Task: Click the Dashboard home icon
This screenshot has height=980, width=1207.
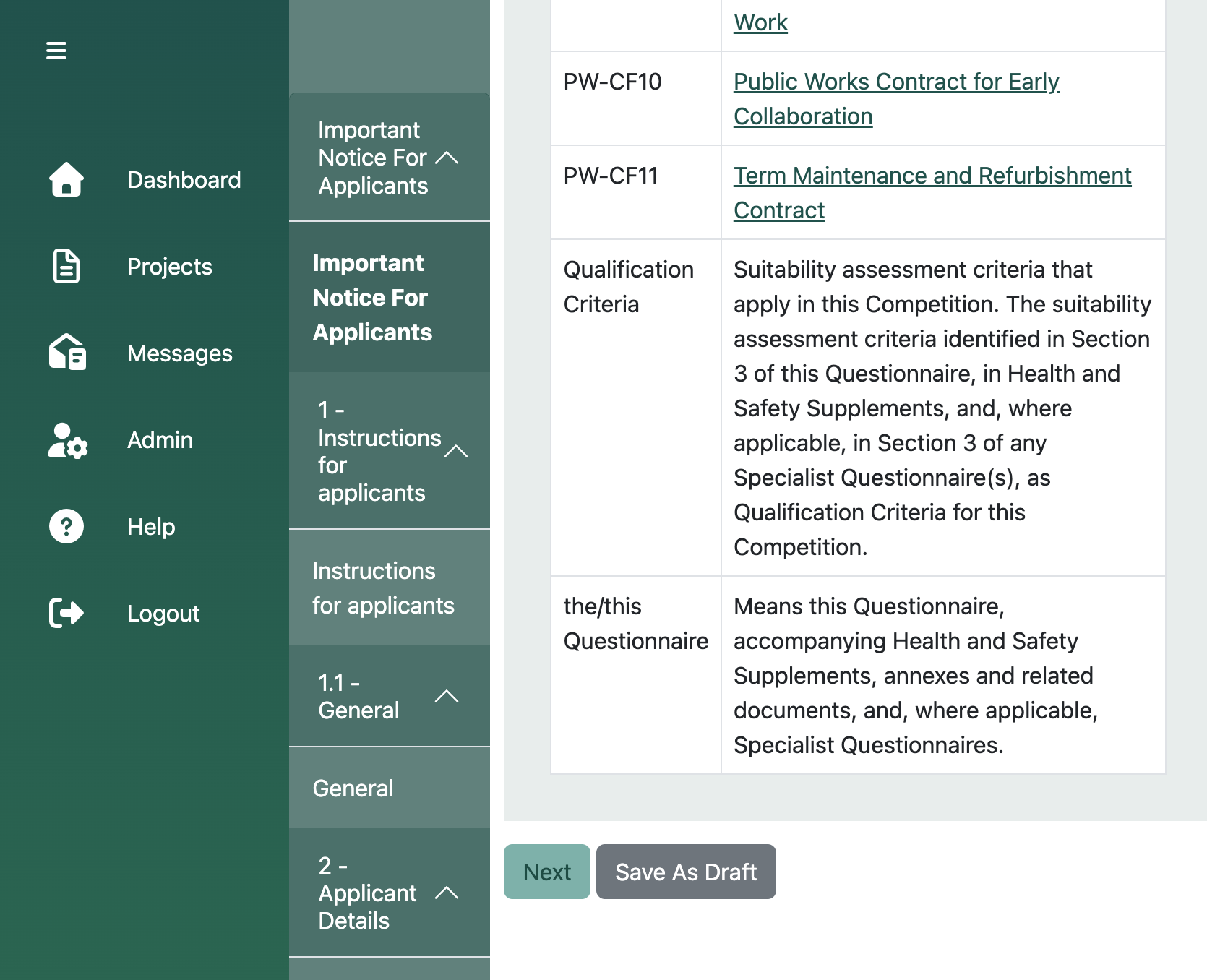Action: (66, 179)
